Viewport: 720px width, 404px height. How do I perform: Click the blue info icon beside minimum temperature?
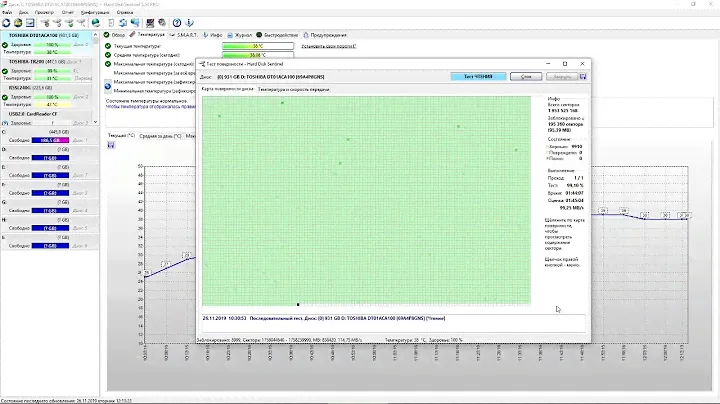pyautogui.click(x=108, y=86)
